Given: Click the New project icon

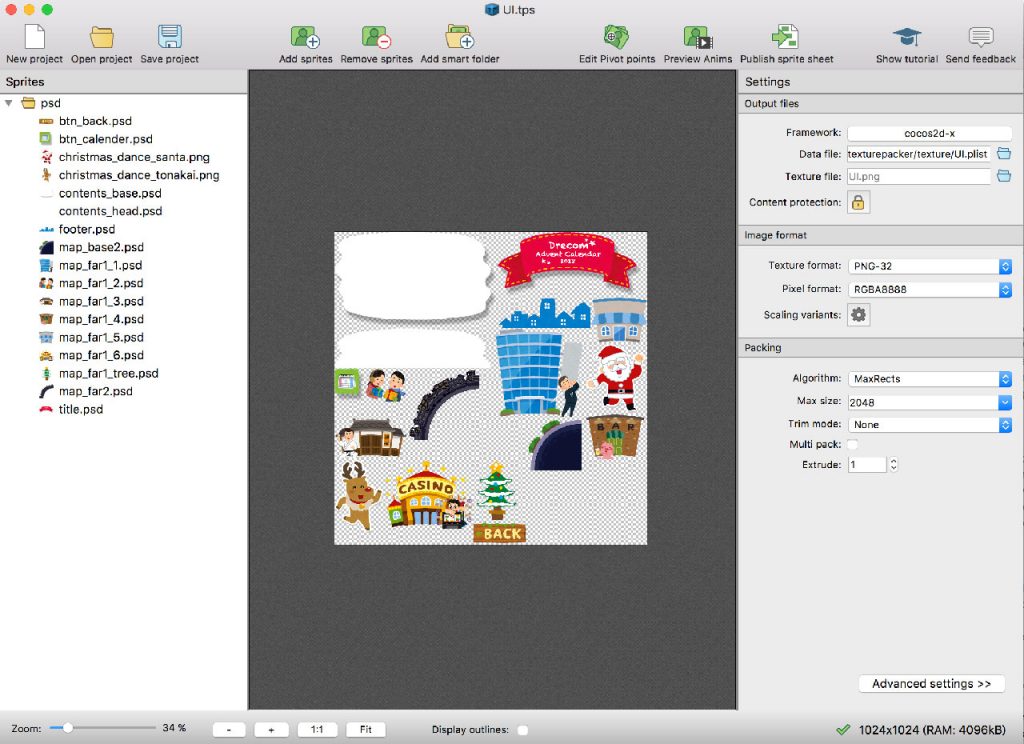Looking at the screenshot, I should 34,38.
